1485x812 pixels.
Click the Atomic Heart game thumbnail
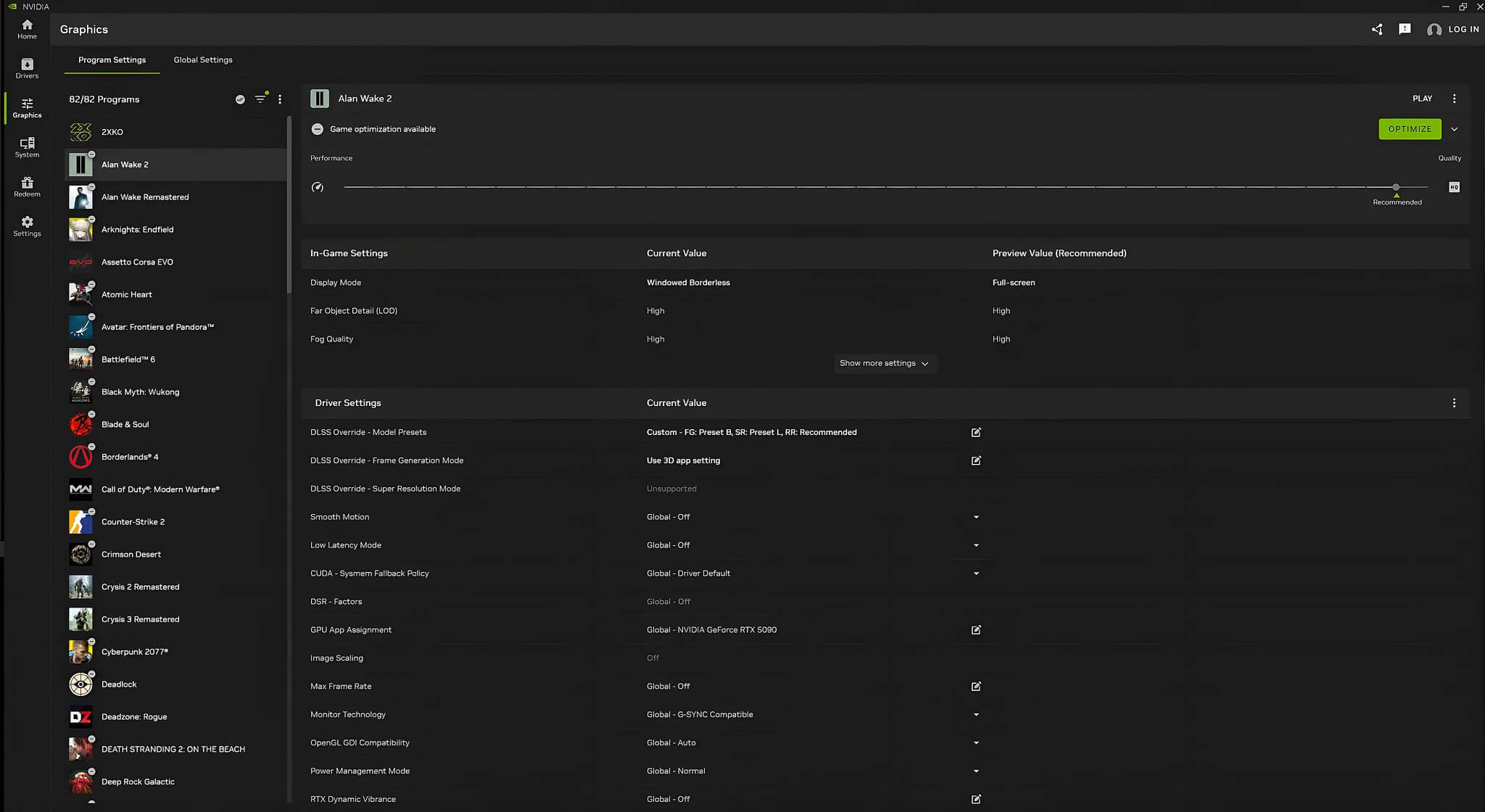point(80,294)
